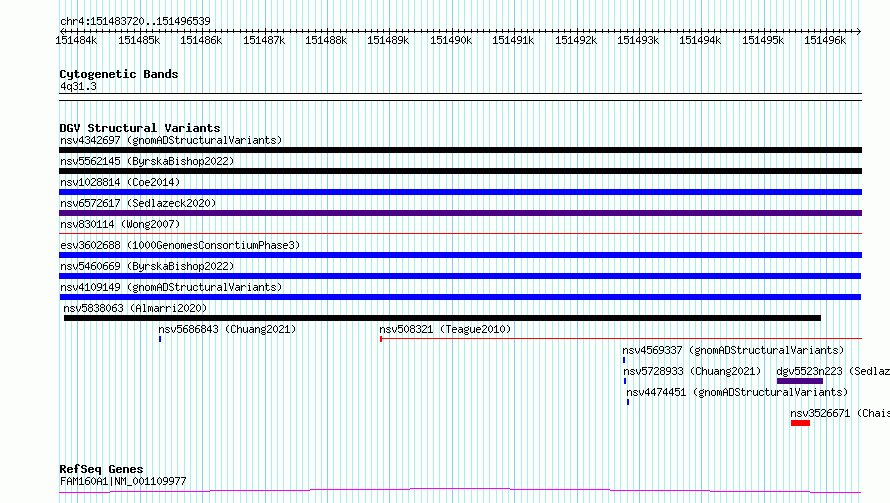Open dgv5523n223 variant label
890x503 pixels.
point(833,371)
